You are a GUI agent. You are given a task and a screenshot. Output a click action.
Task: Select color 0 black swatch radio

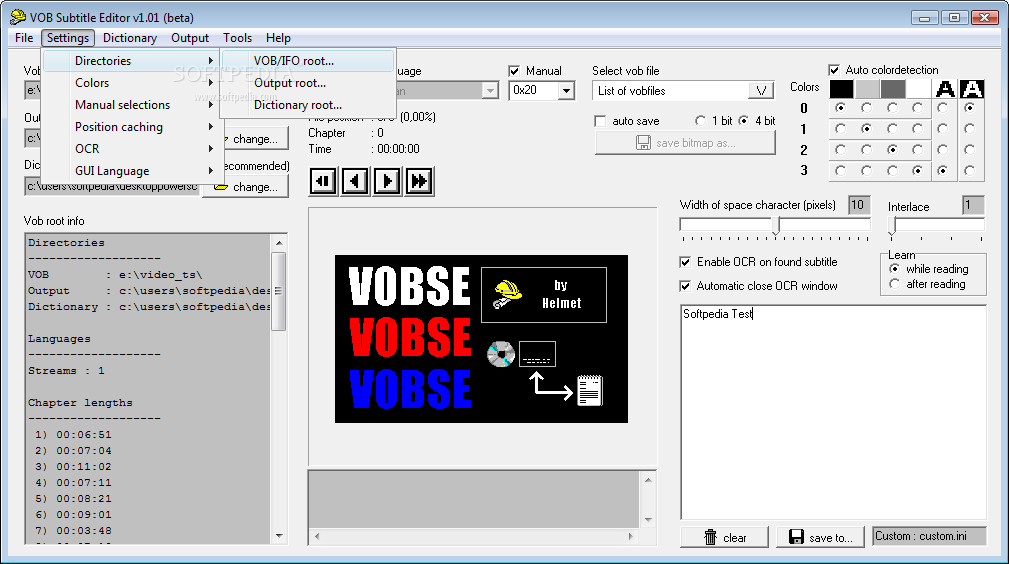[840, 108]
